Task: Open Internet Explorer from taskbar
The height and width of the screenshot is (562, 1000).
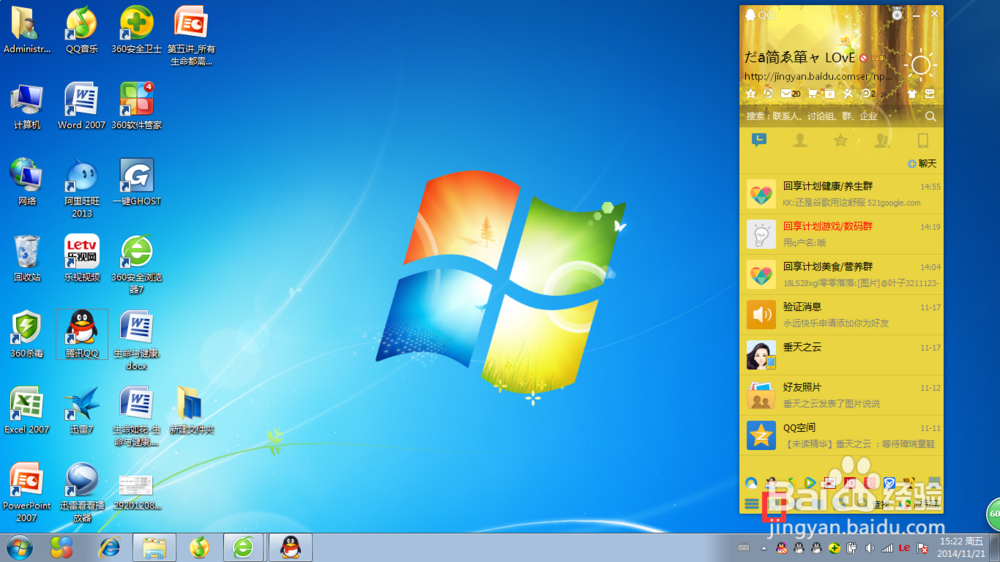Action: coord(109,548)
